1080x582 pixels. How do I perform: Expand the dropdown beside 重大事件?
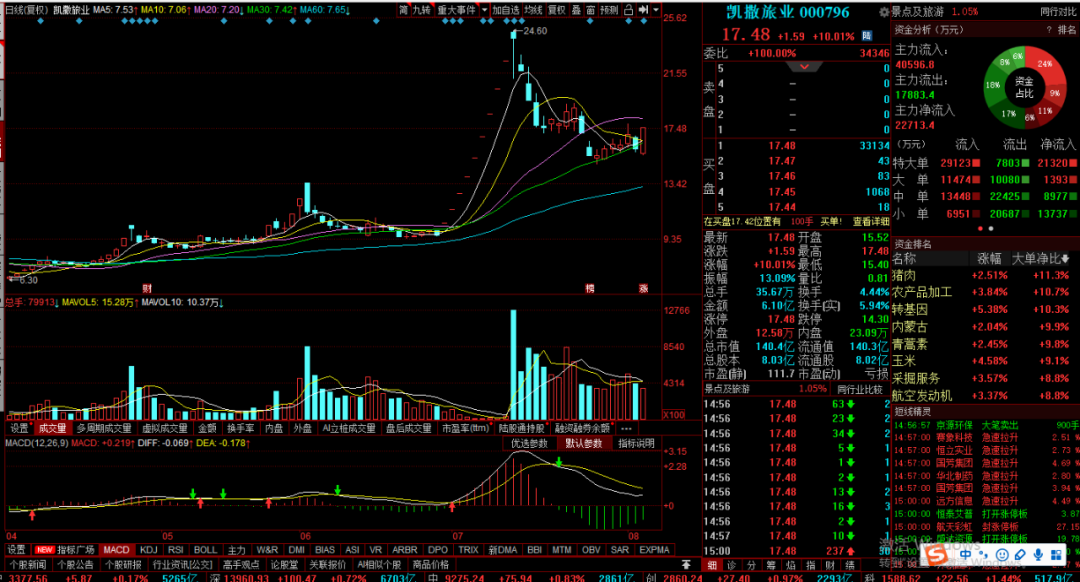[x=485, y=10]
